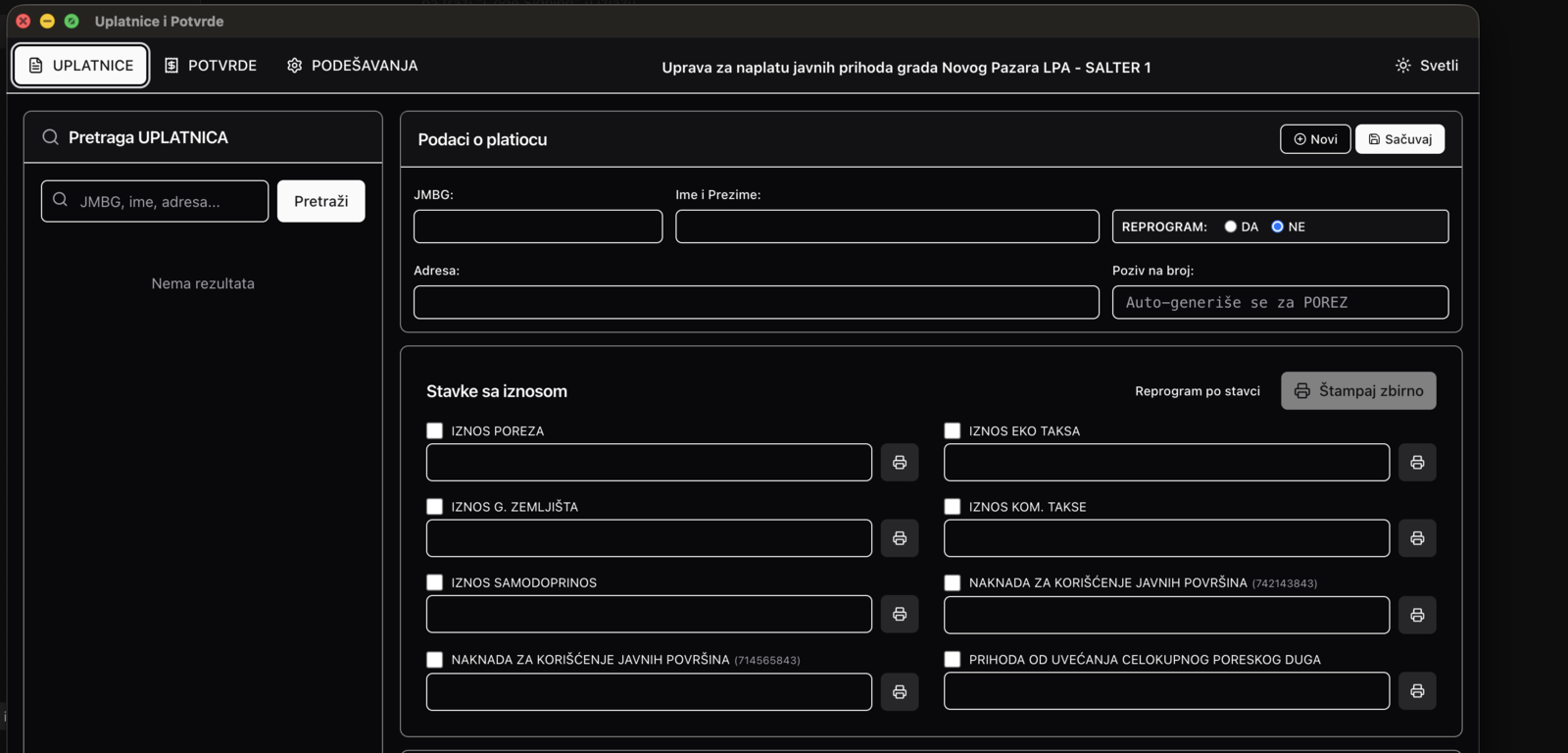Print the IZNOS G. ZEMLJIŠTA slip
Screen dimensions: 1568x753
click(x=900, y=538)
